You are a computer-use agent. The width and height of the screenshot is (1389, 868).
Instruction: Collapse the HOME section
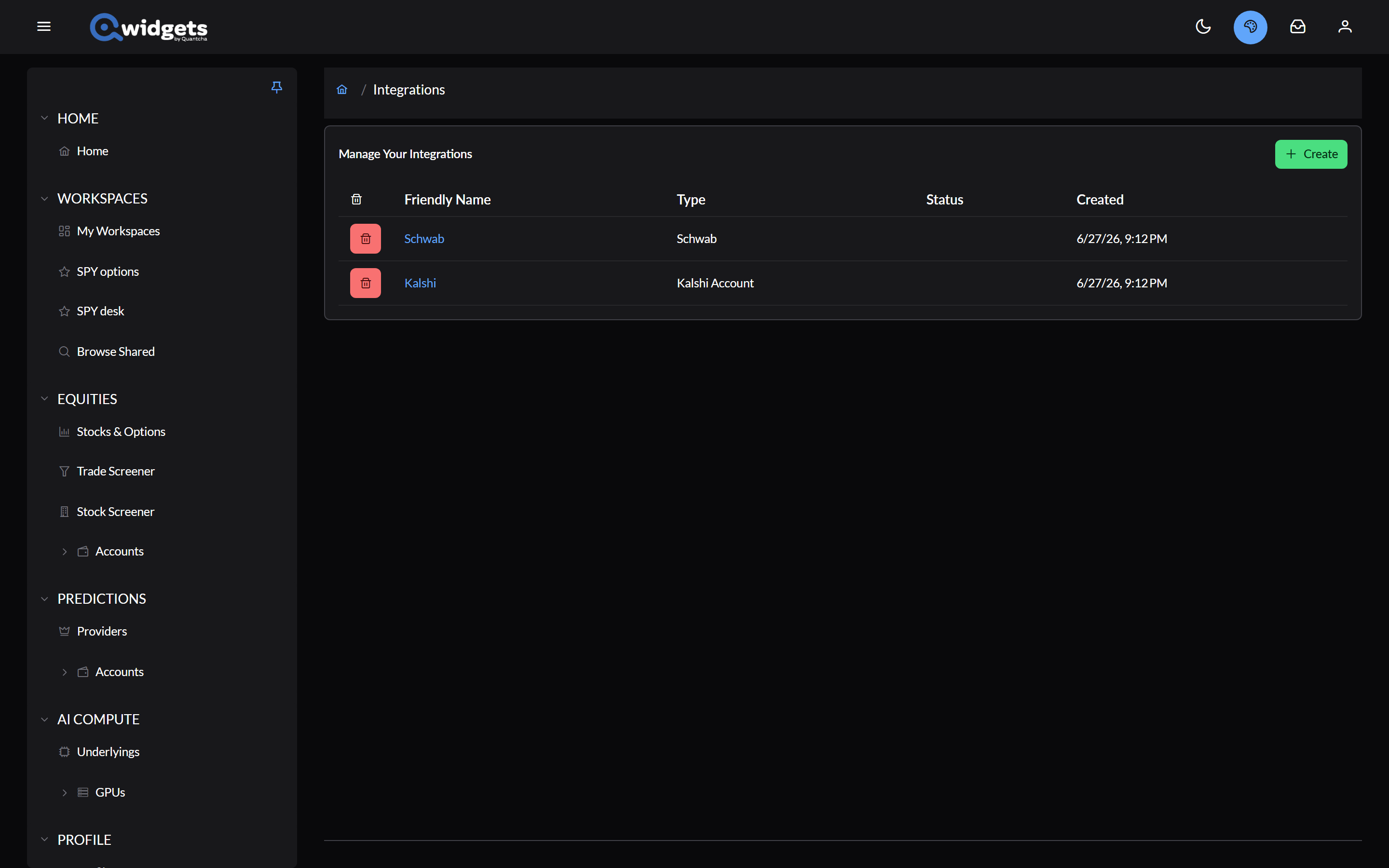pyautogui.click(x=44, y=118)
